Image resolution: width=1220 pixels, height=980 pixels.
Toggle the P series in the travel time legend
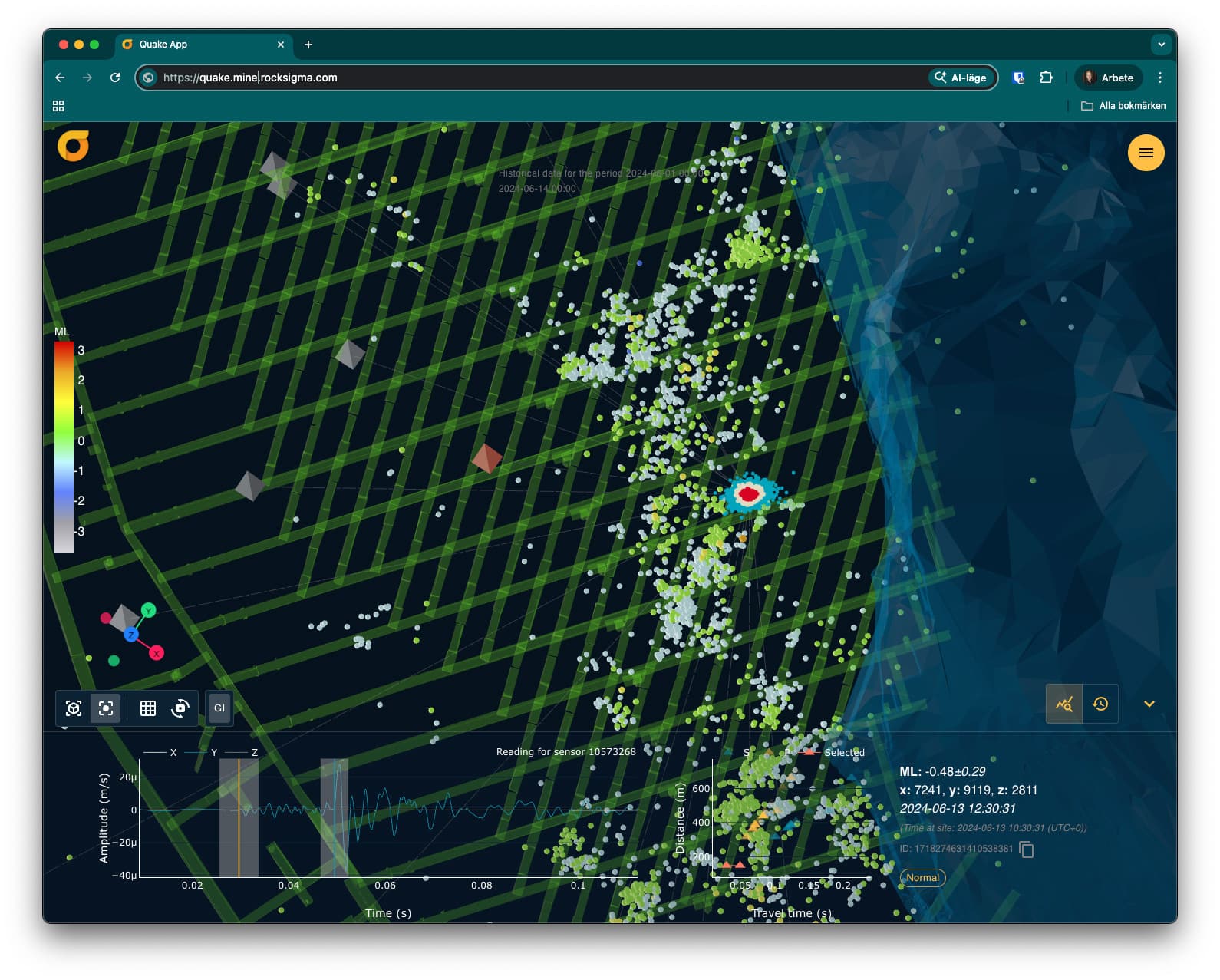tap(777, 752)
